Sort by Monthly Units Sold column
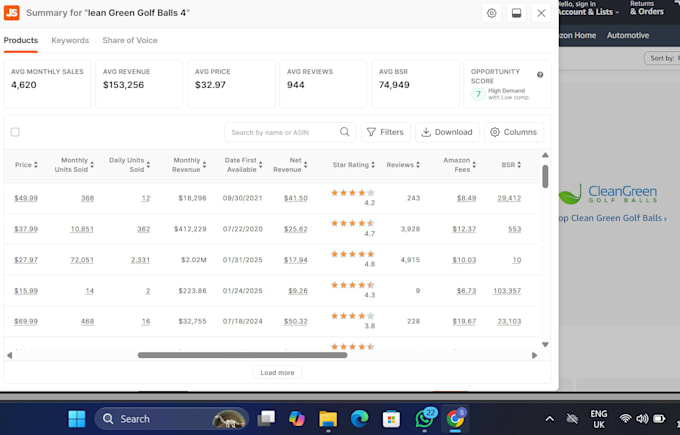The width and height of the screenshot is (680, 435). click(74, 165)
